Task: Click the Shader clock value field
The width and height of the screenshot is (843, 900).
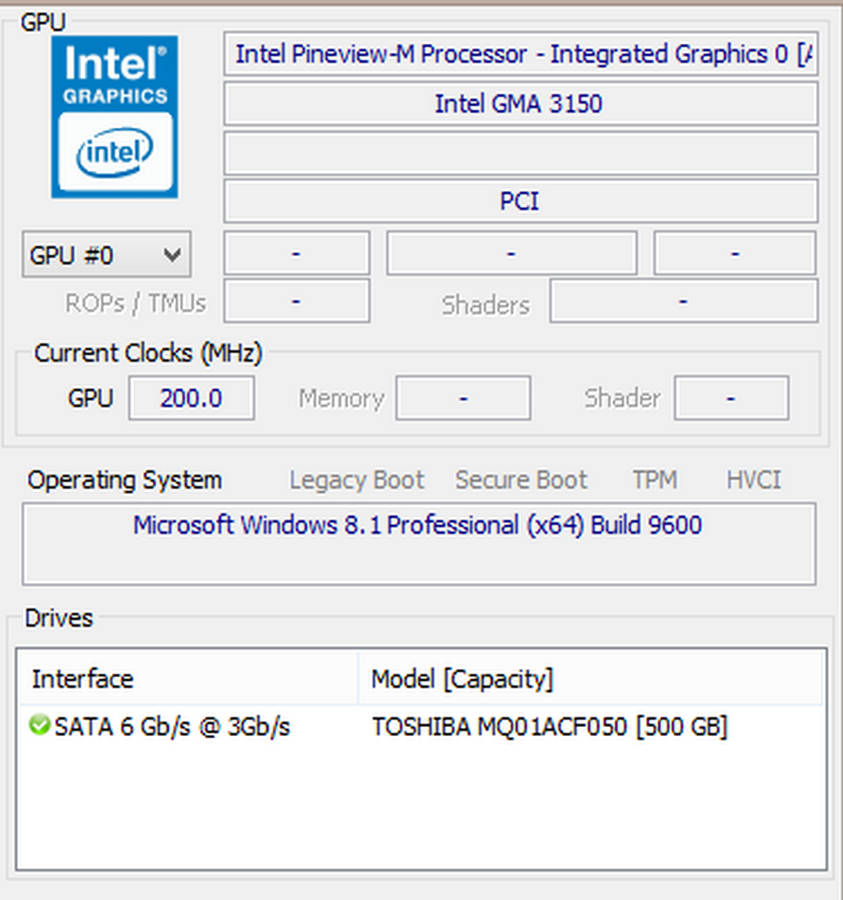Action: coord(731,398)
